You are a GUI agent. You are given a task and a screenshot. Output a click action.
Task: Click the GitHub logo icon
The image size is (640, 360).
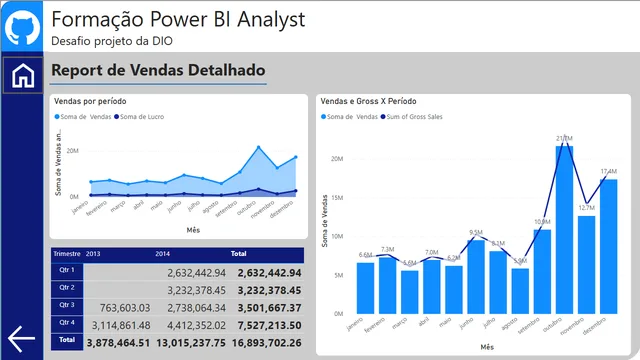point(22,27)
